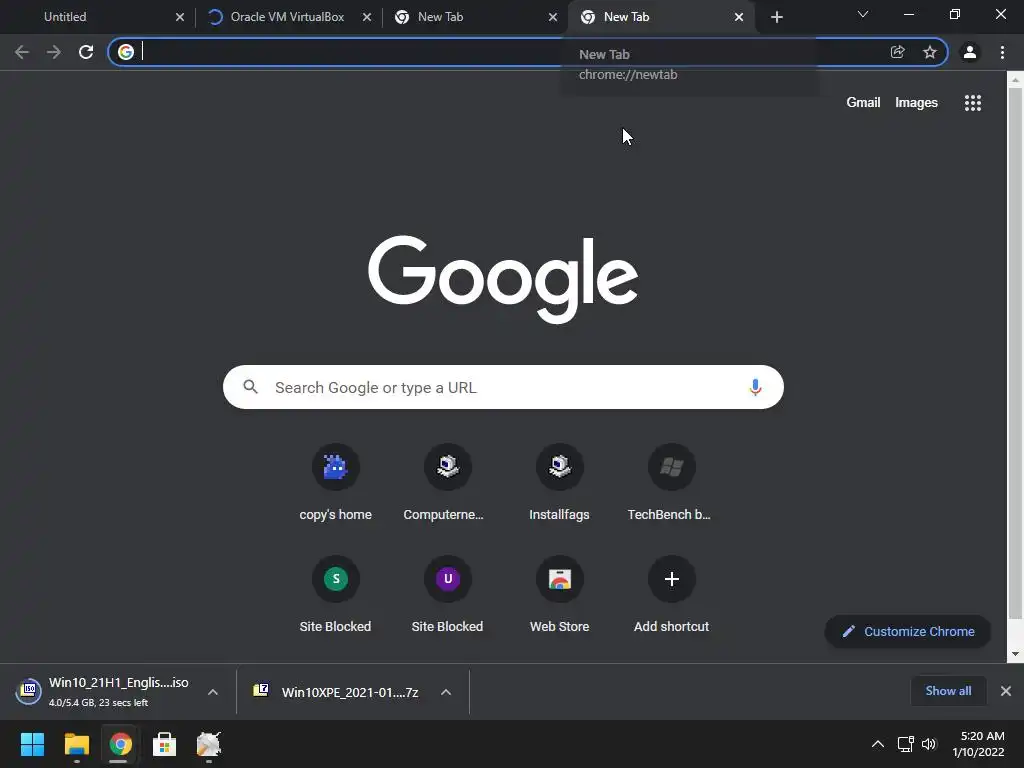
Task: Reload the current page
Action: [x=86, y=52]
